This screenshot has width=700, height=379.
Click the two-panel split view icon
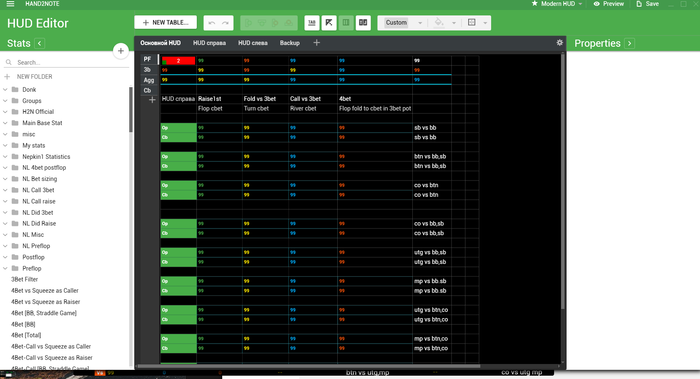(x=363, y=23)
